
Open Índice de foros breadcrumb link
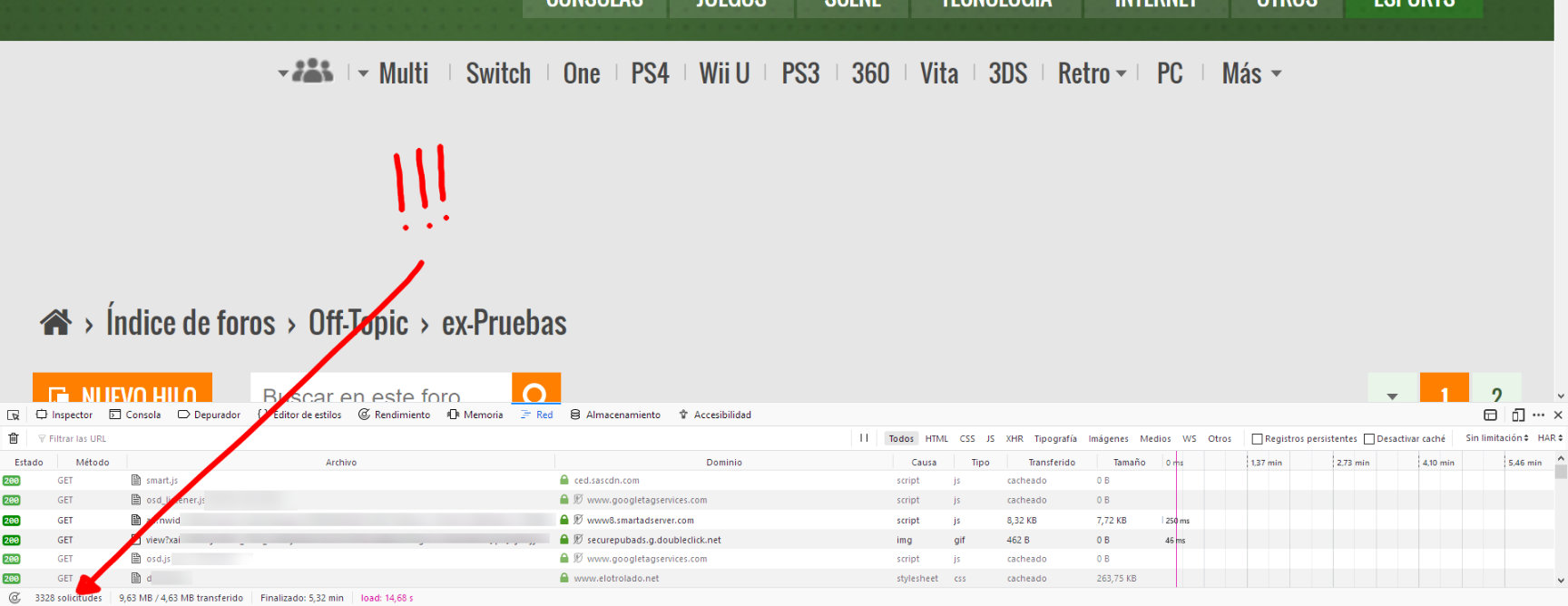[x=191, y=322]
